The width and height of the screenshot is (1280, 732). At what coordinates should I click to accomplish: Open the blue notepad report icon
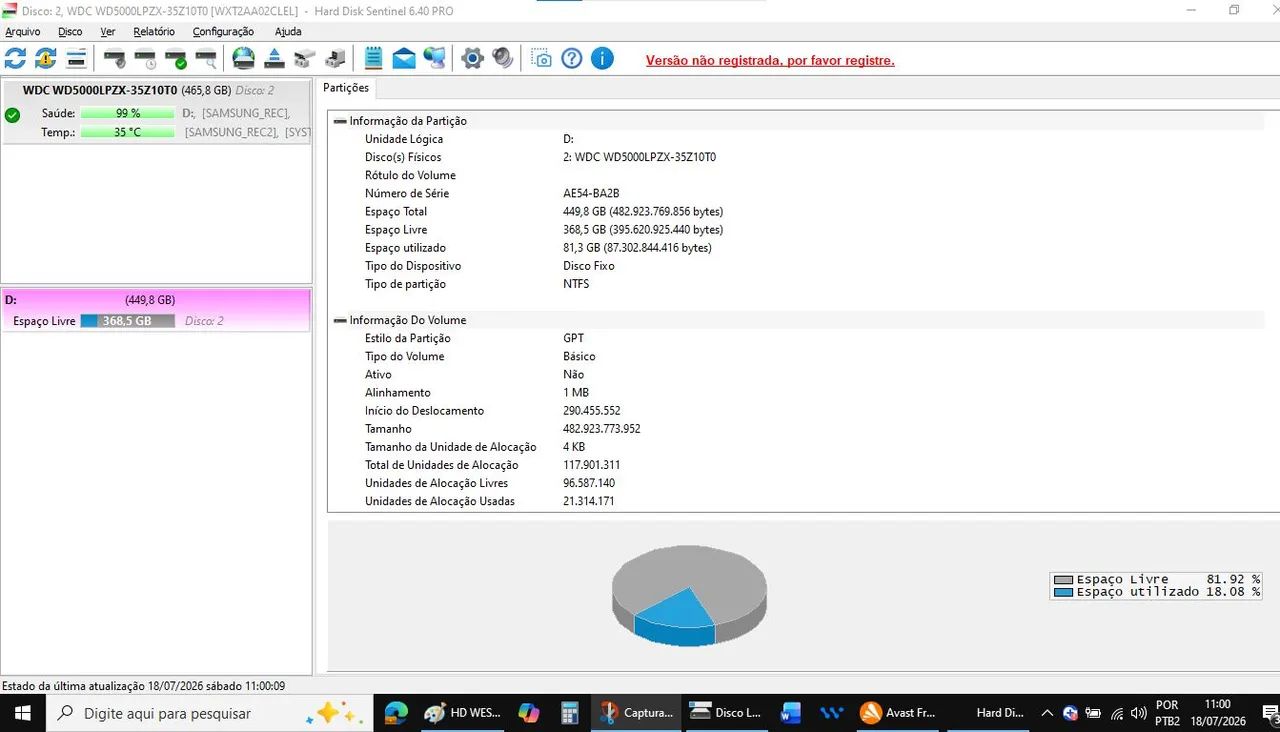373,58
